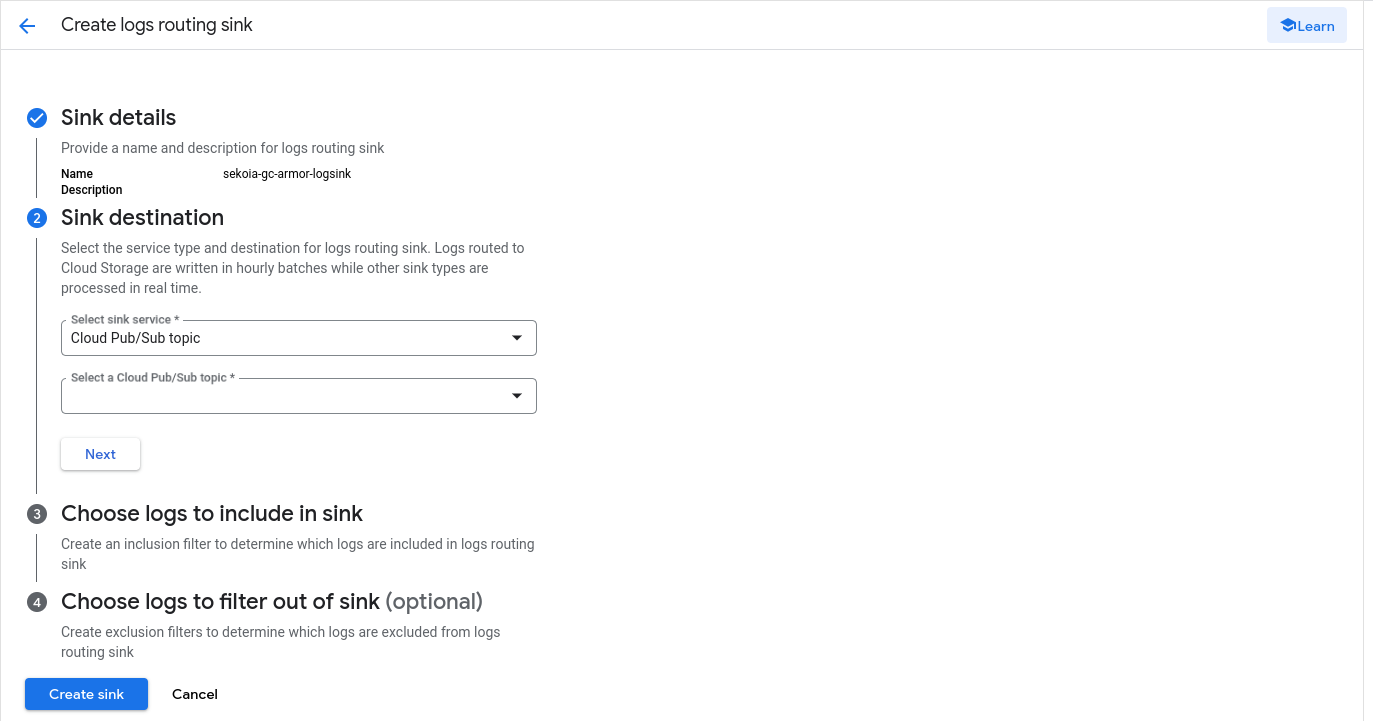
Task: Open the Cloud Pub/Sub topic dropdown arrow
Action: pyautogui.click(x=517, y=396)
